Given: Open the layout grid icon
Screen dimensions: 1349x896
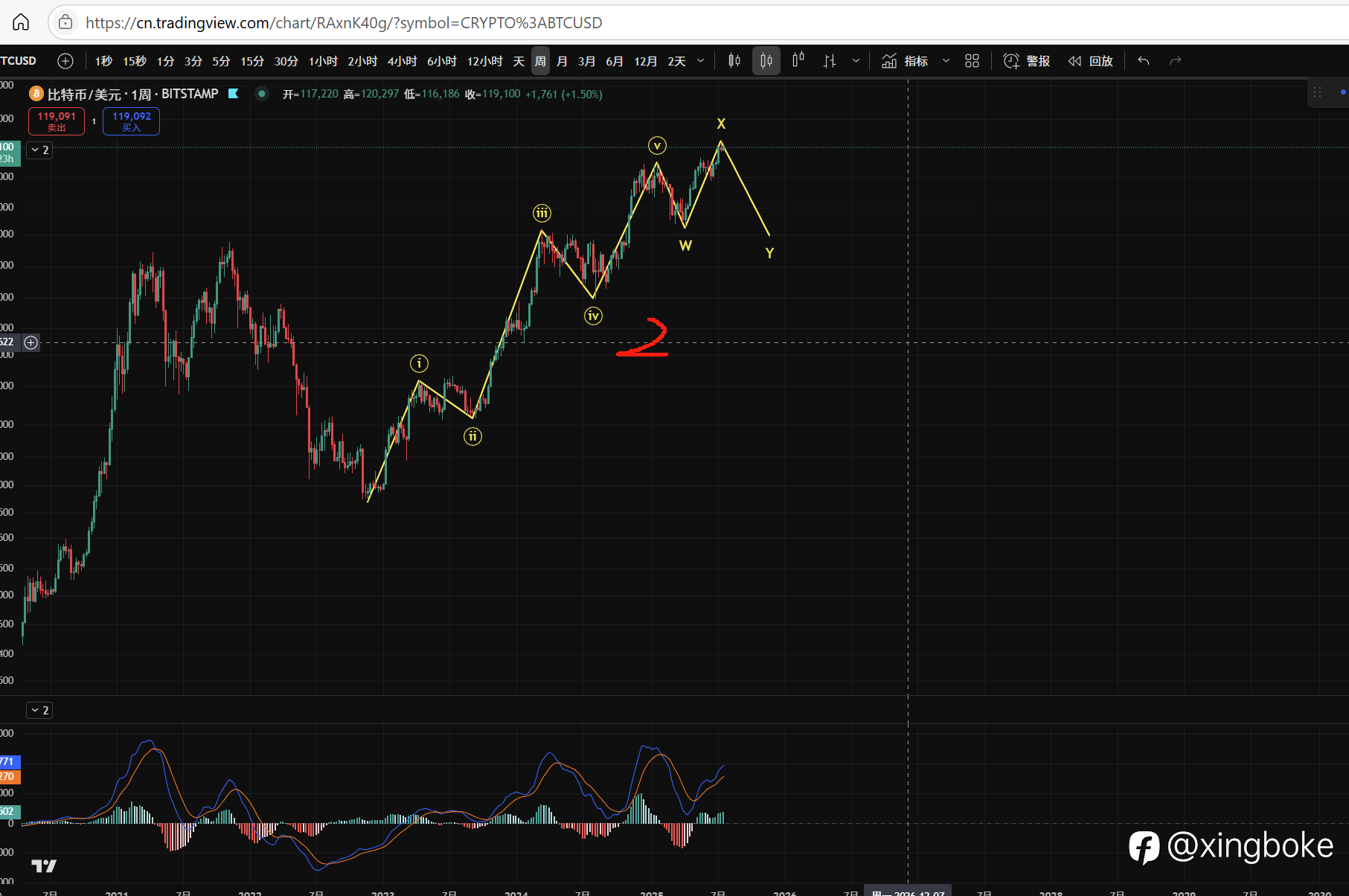Looking at the screenshot, I should click(972, 61).
